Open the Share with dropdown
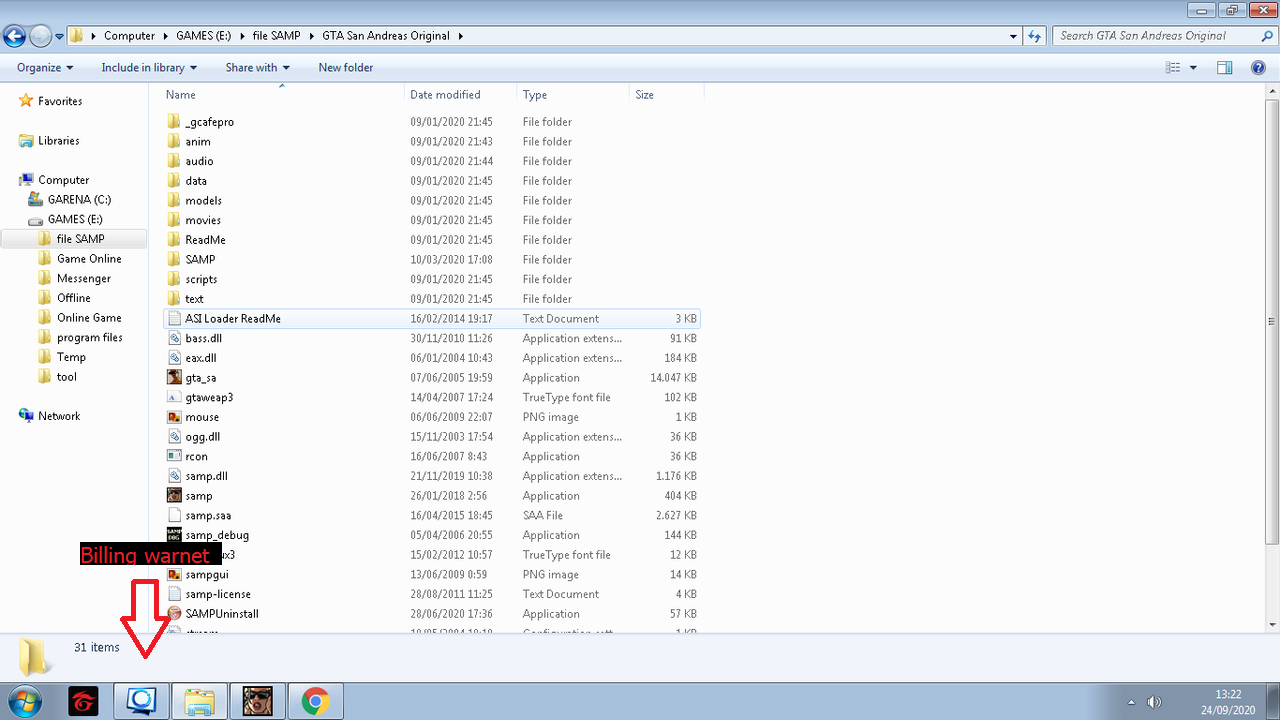This screenshot has height=720, width=1280. [x=257, y=68]
